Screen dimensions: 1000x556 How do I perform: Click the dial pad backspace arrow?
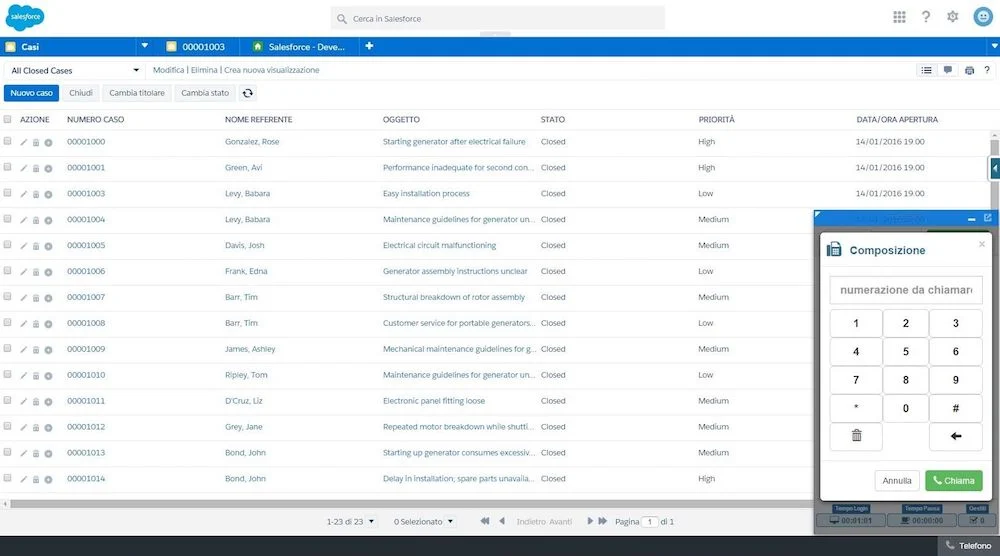[x=955, y=436]
